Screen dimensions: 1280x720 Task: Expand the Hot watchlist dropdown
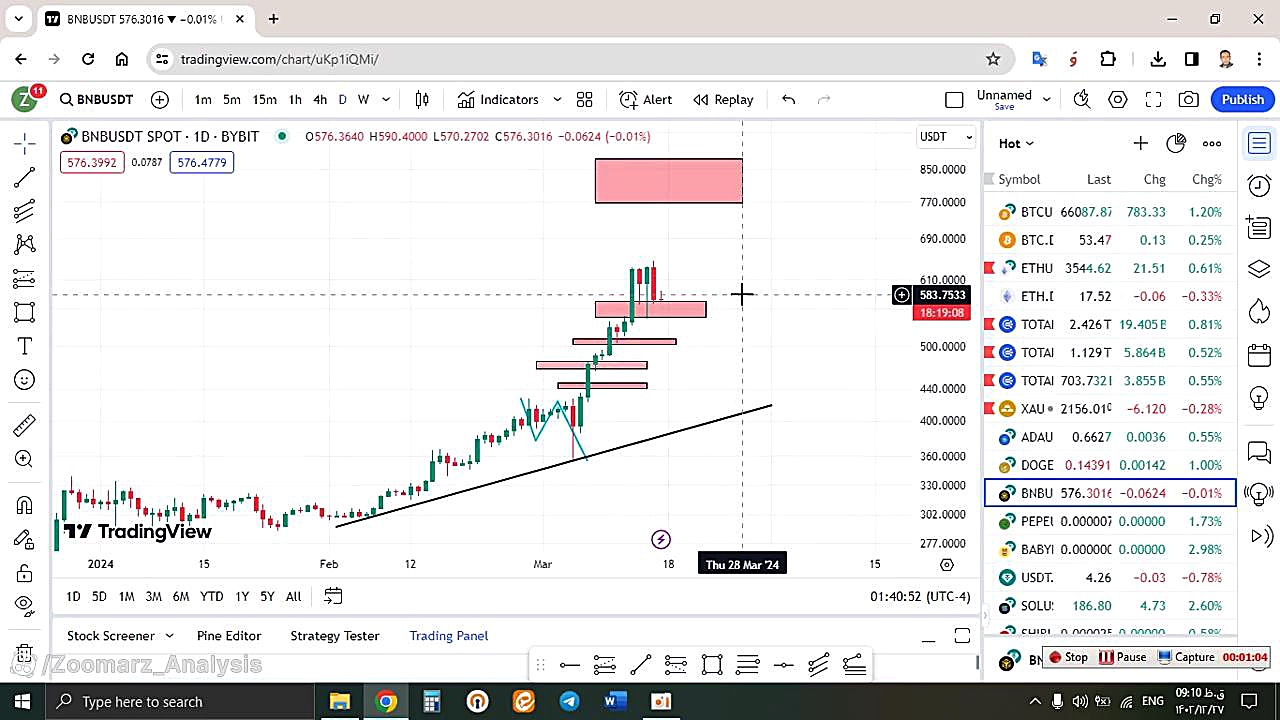click(1016, 143)
